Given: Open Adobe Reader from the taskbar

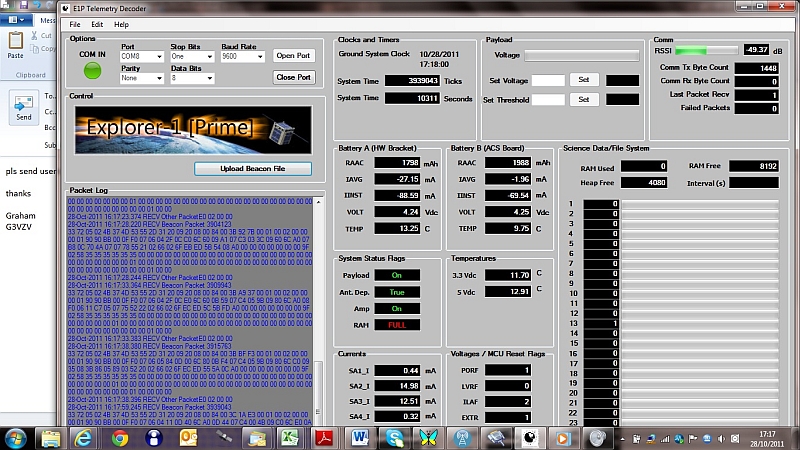Looking at the screenshot, I should (x=325, y=438).
